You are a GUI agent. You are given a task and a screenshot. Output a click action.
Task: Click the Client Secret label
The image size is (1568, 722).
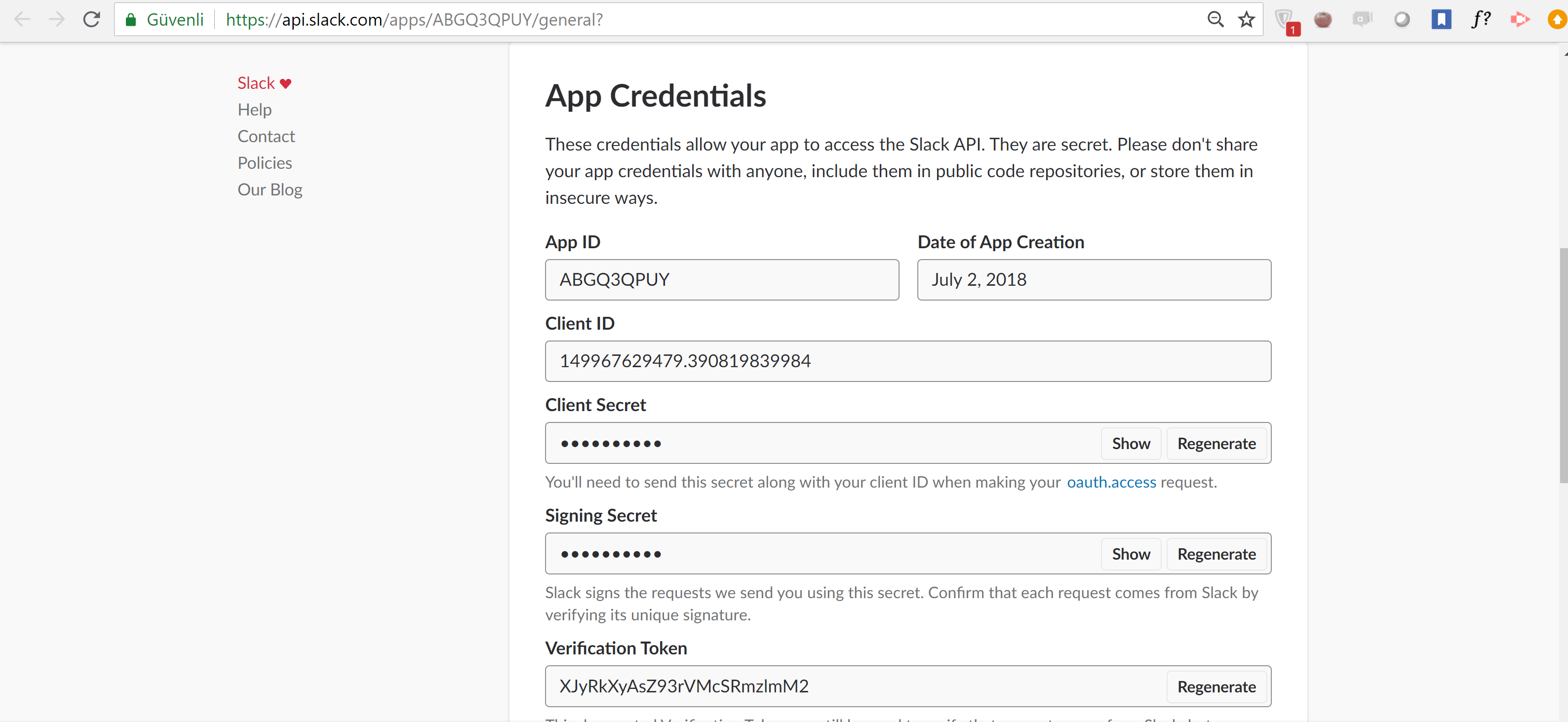click(x=595, y=405)
